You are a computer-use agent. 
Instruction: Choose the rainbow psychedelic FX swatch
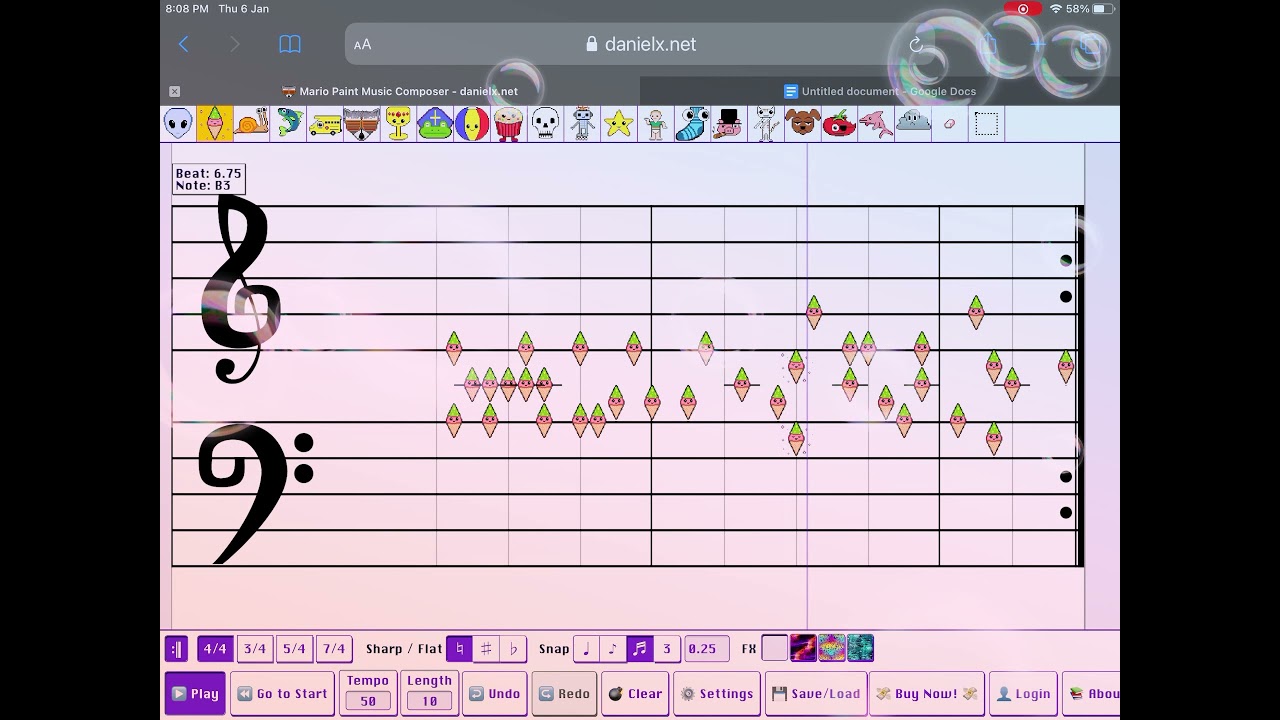832,649
